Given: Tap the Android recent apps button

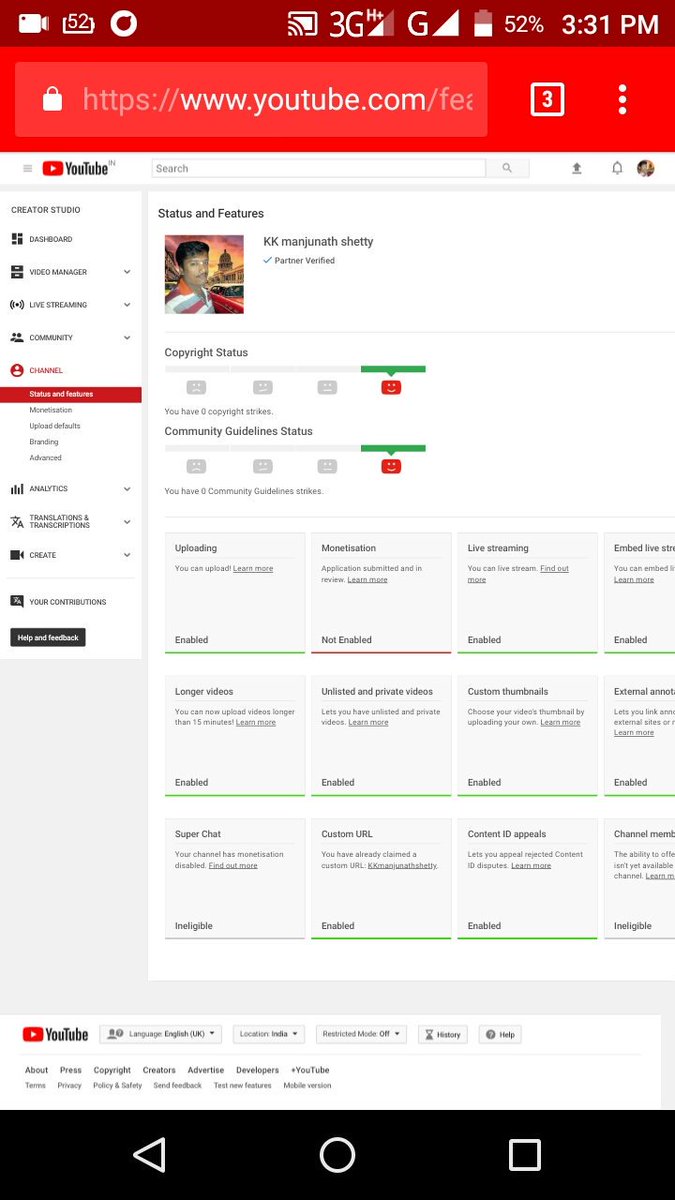Looking at the screenshot, I should click(525, 1155).
